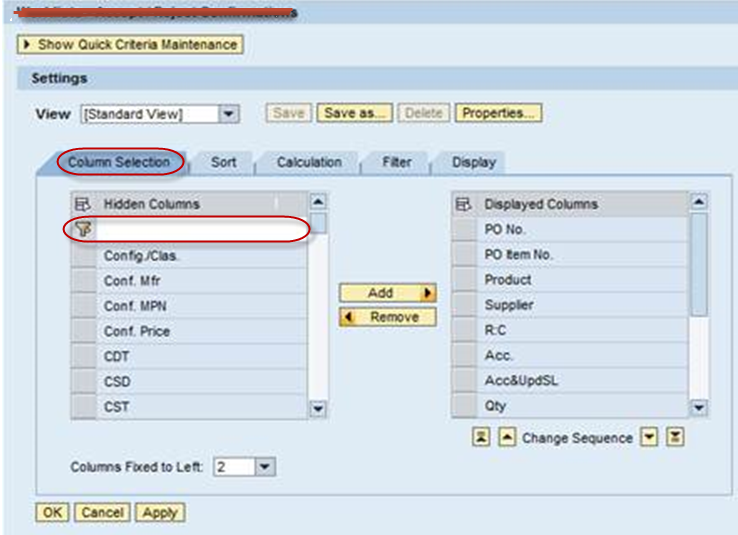Image resolution: width=738 pixels, height=535 pixels.
Task: Open the Filter tab
Action: click(x=397, y=162)
